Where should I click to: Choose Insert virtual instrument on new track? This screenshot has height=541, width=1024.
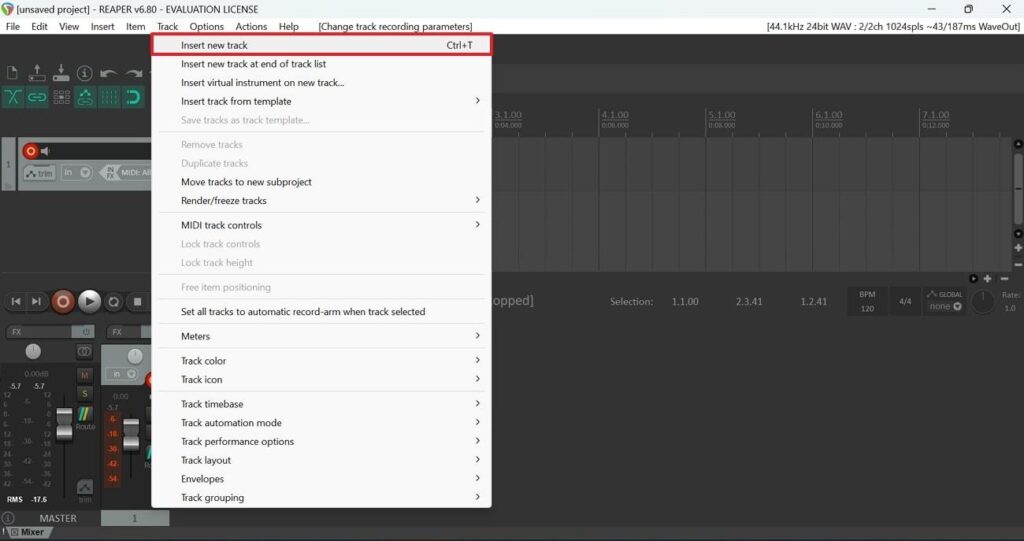pyautogui.click(x=321, y=83)
